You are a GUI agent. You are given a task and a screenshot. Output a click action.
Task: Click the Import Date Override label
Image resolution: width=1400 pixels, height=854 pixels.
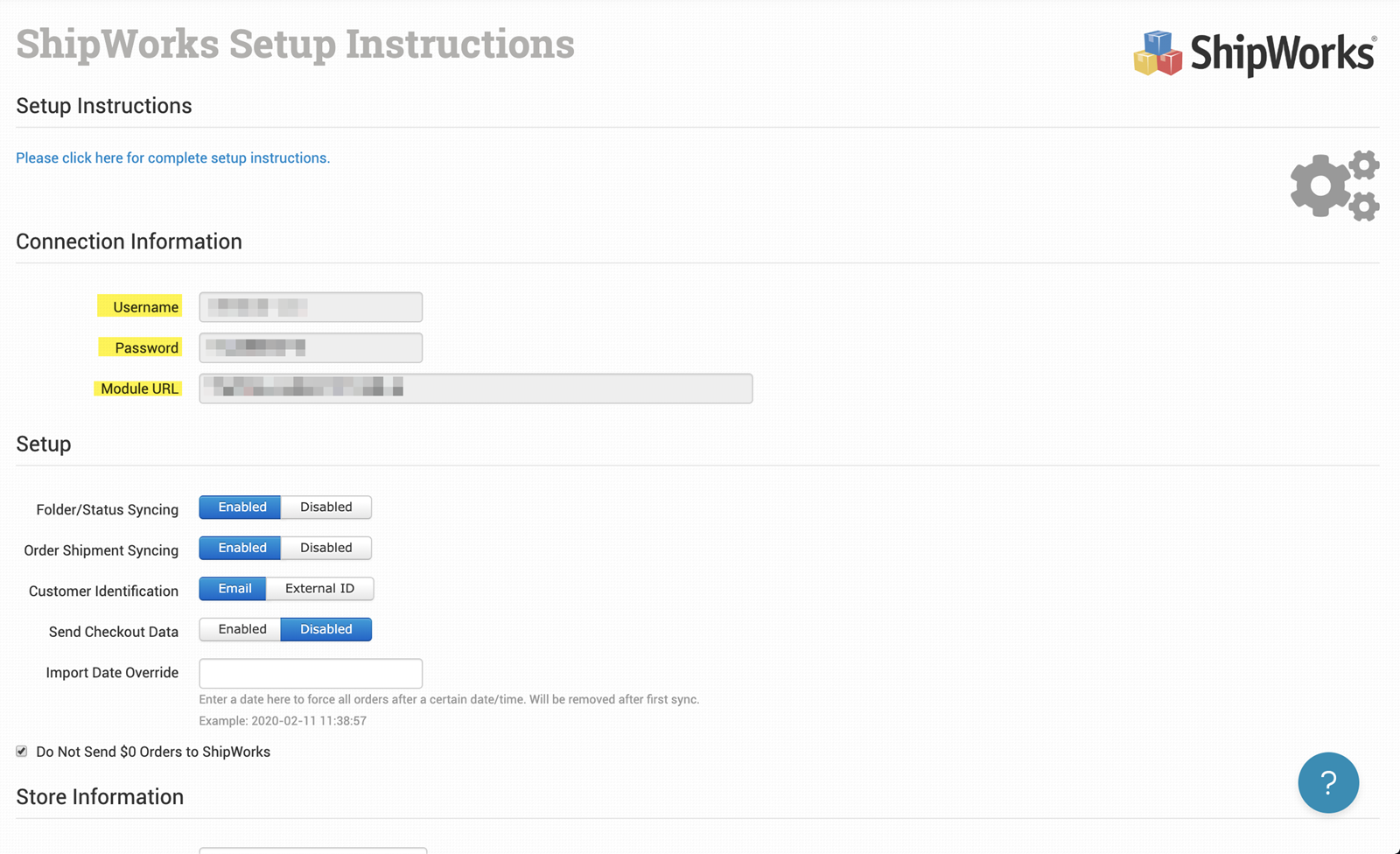[x=112, y=673]
